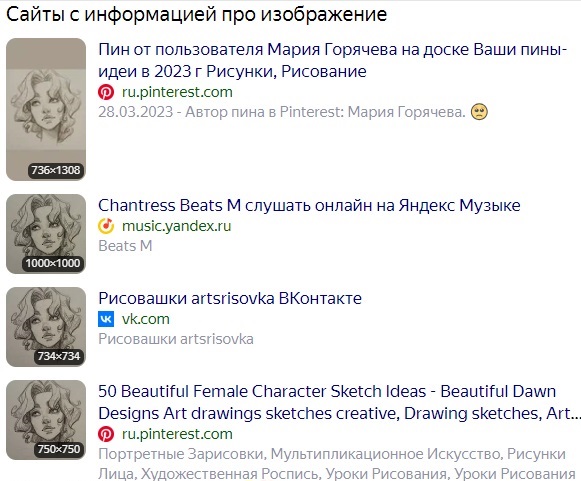Select the Портретные Зарисовки description text
Screen dimensions: 581x481
pos(337,464)
